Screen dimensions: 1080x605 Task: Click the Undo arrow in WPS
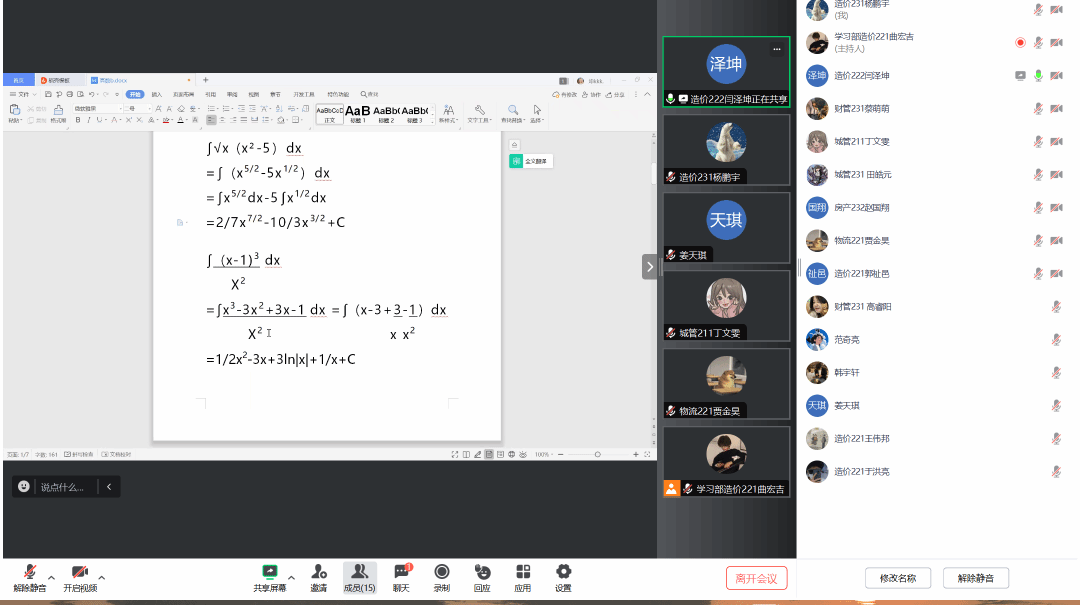pos(92,94)
